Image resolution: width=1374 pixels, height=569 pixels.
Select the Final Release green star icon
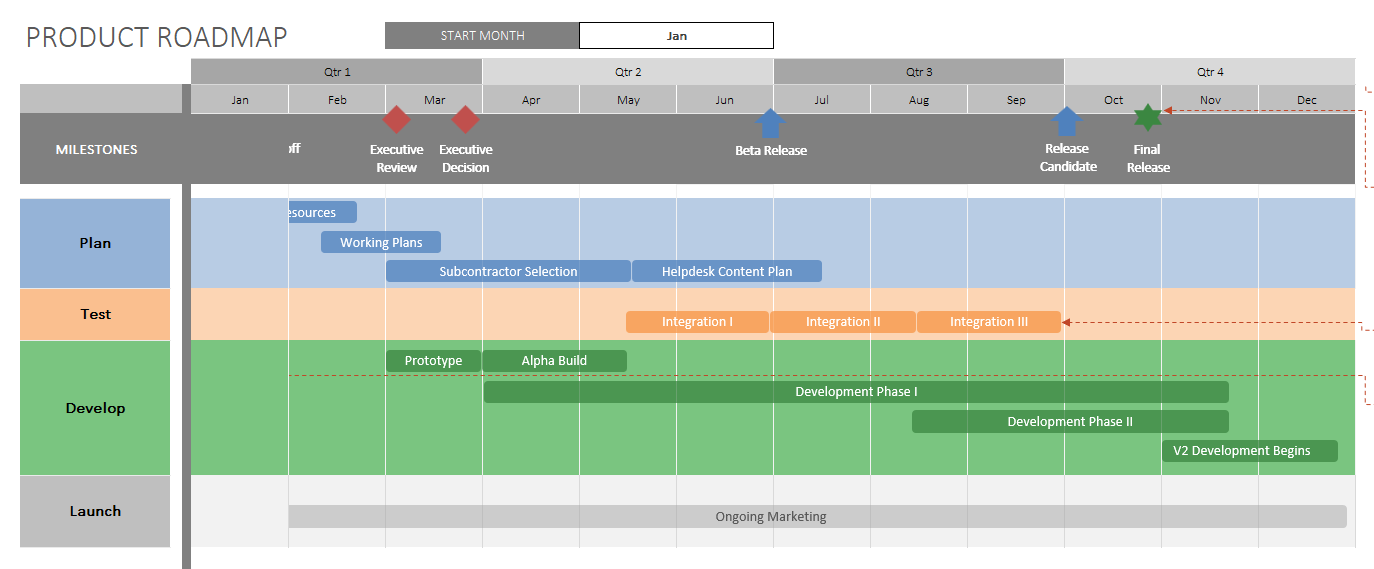click(1148, 117)
